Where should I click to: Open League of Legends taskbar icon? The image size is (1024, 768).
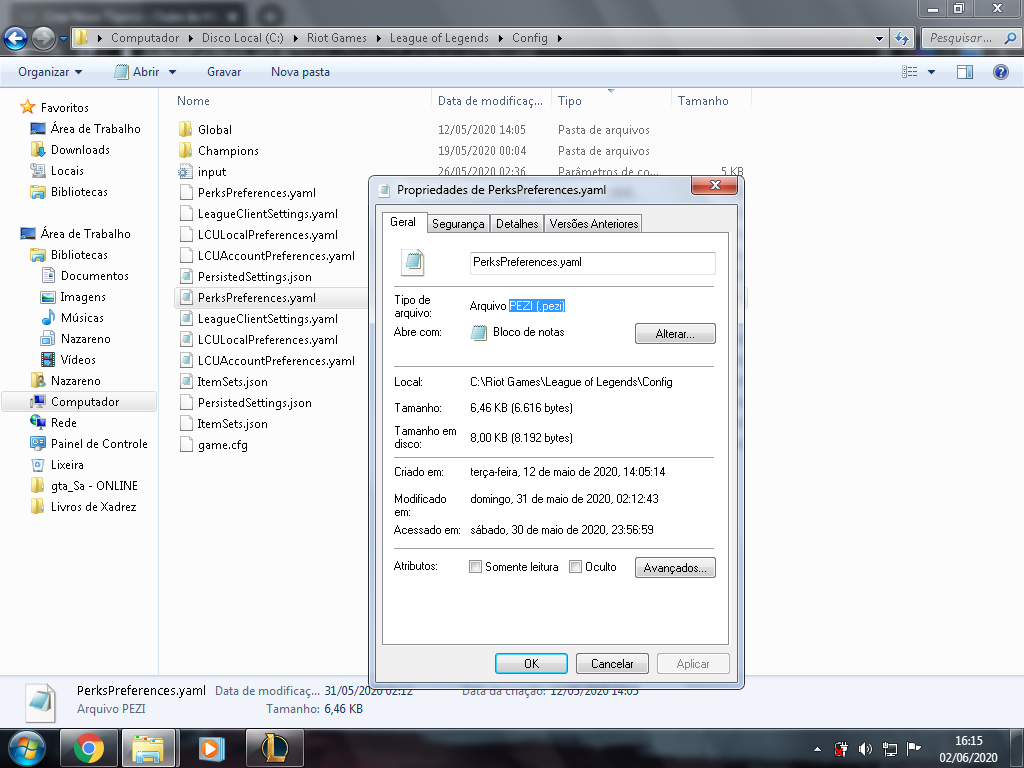275,748
